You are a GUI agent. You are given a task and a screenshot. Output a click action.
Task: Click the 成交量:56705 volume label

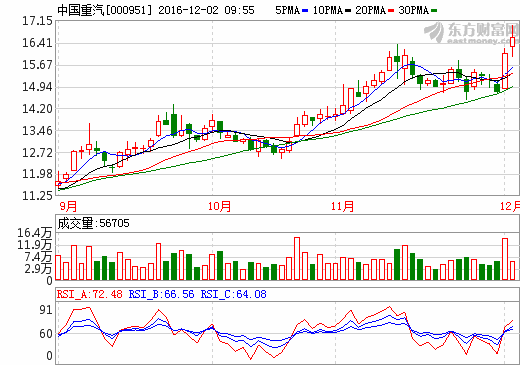[93, 223]
